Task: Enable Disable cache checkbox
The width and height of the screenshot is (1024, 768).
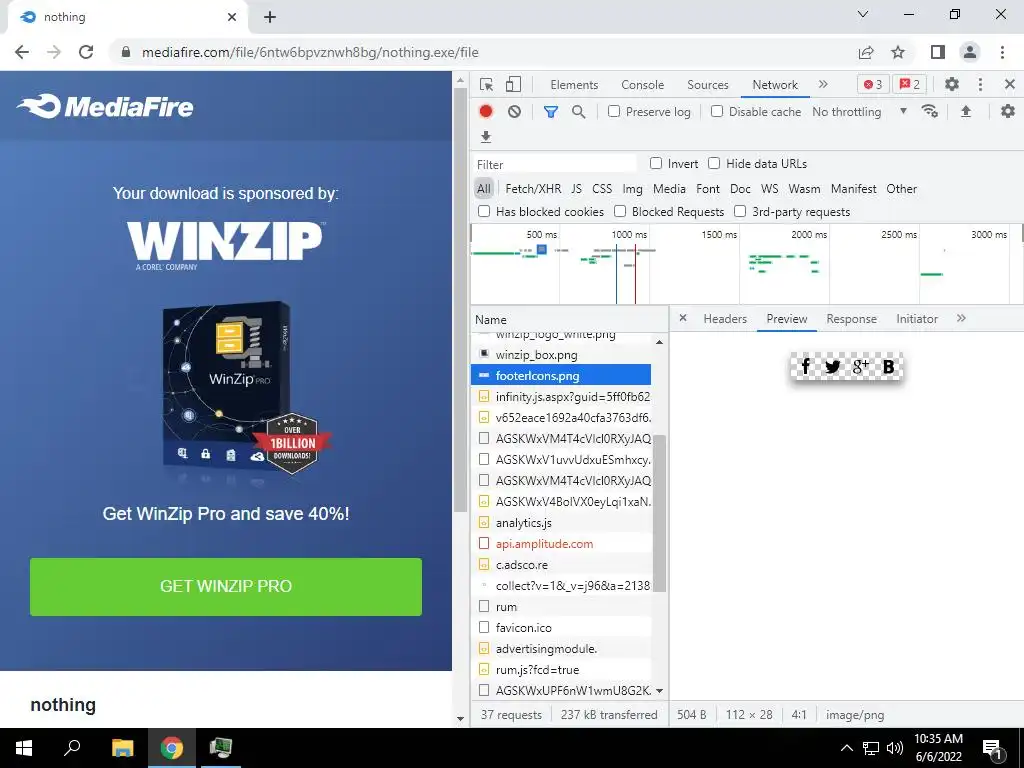Action: pyautogui.click(x=716, y=111)
